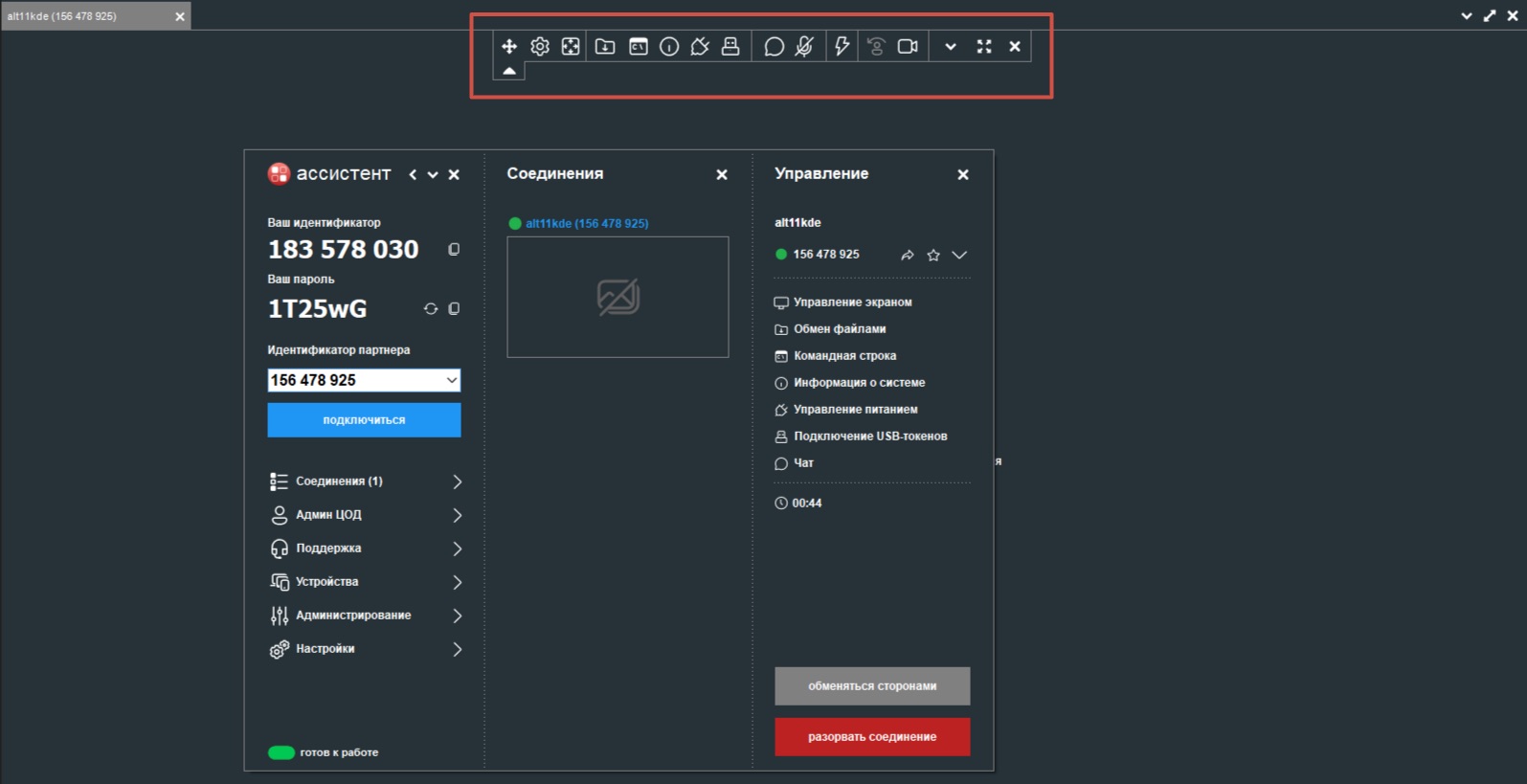Open the chevron-down menu in the window's top-right corner
The image size is (1527, 784).
(x=1467, y=15)
